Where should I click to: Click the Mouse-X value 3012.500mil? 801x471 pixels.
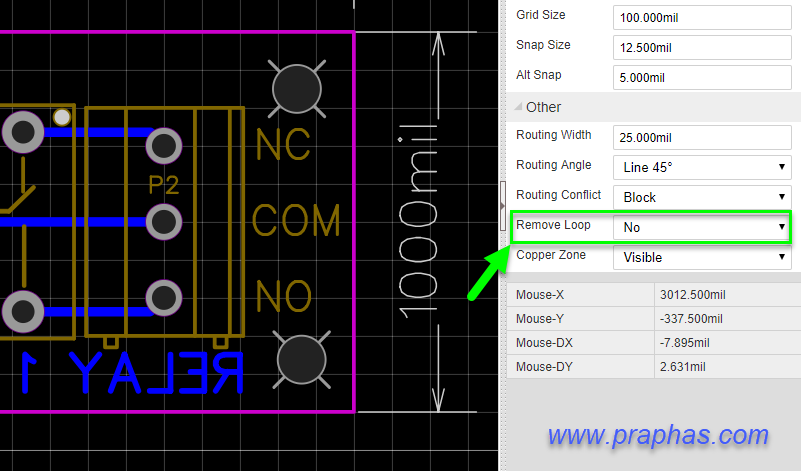[692, 295]
